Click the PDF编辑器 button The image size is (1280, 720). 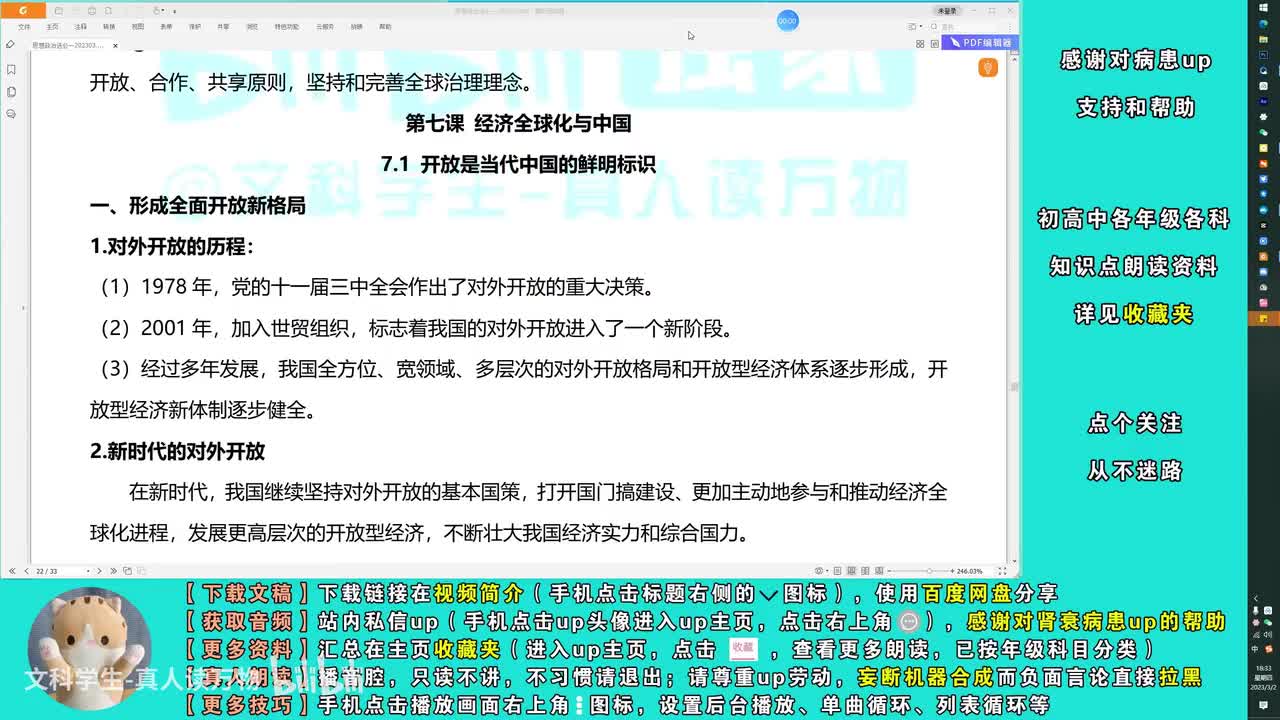(982, 43)
